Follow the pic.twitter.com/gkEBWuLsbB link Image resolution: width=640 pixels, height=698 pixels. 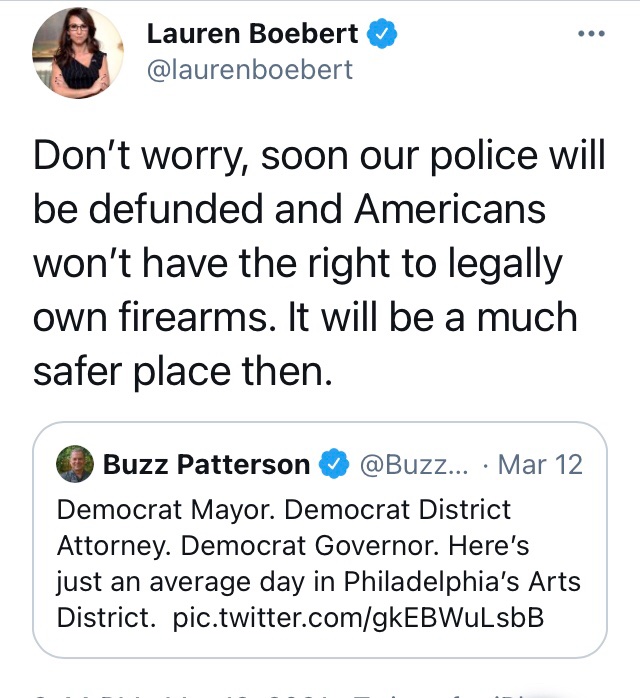[358, 618]
